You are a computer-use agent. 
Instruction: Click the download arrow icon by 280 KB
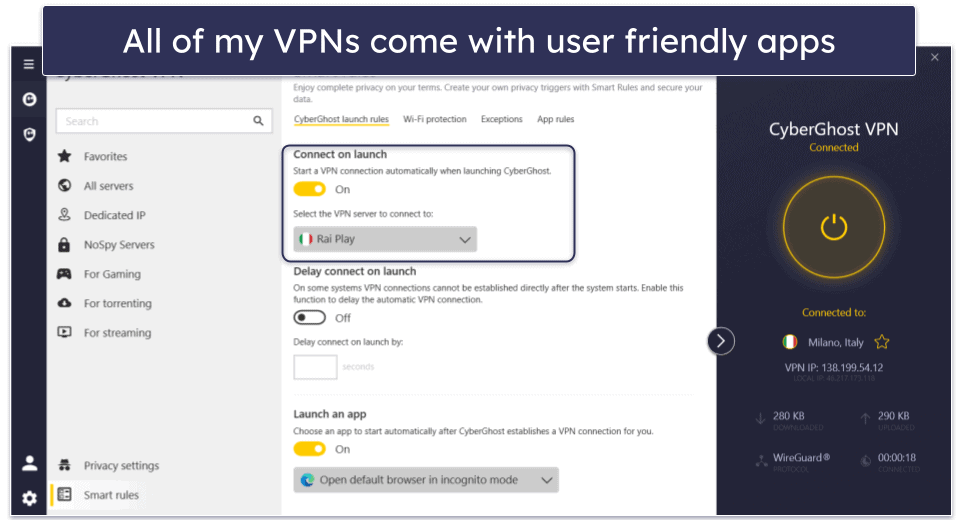click(761, 419)
